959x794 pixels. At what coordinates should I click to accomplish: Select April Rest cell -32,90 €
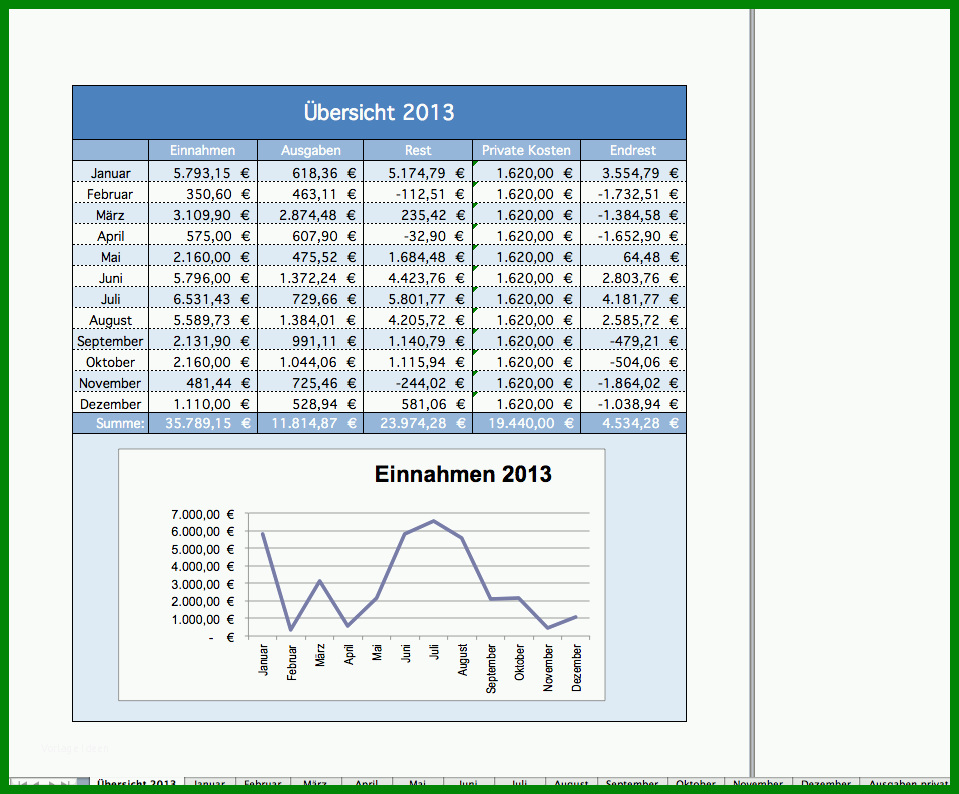coord(418,236)
